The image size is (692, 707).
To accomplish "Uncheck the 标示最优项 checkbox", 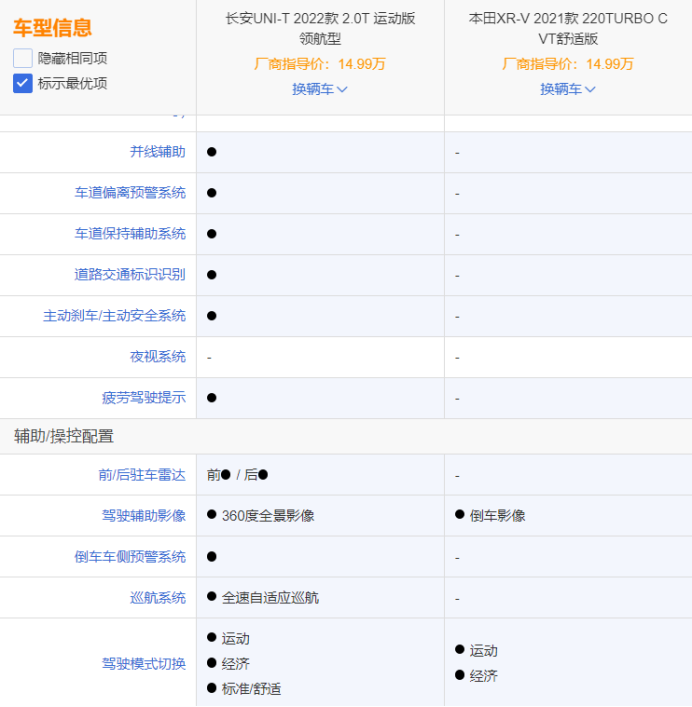I will [x=23, y=83].
